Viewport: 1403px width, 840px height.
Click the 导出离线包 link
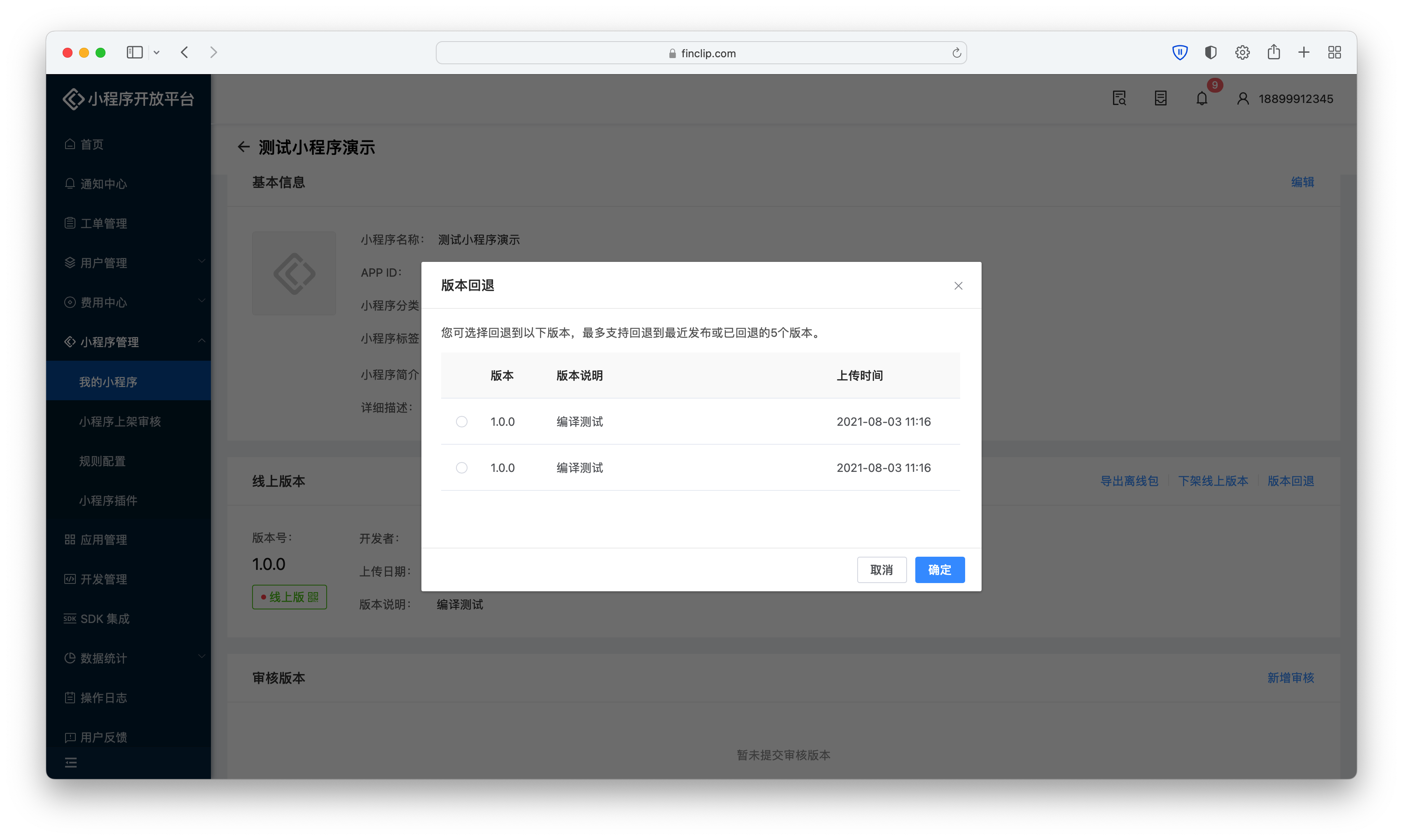pos(1129,481)
